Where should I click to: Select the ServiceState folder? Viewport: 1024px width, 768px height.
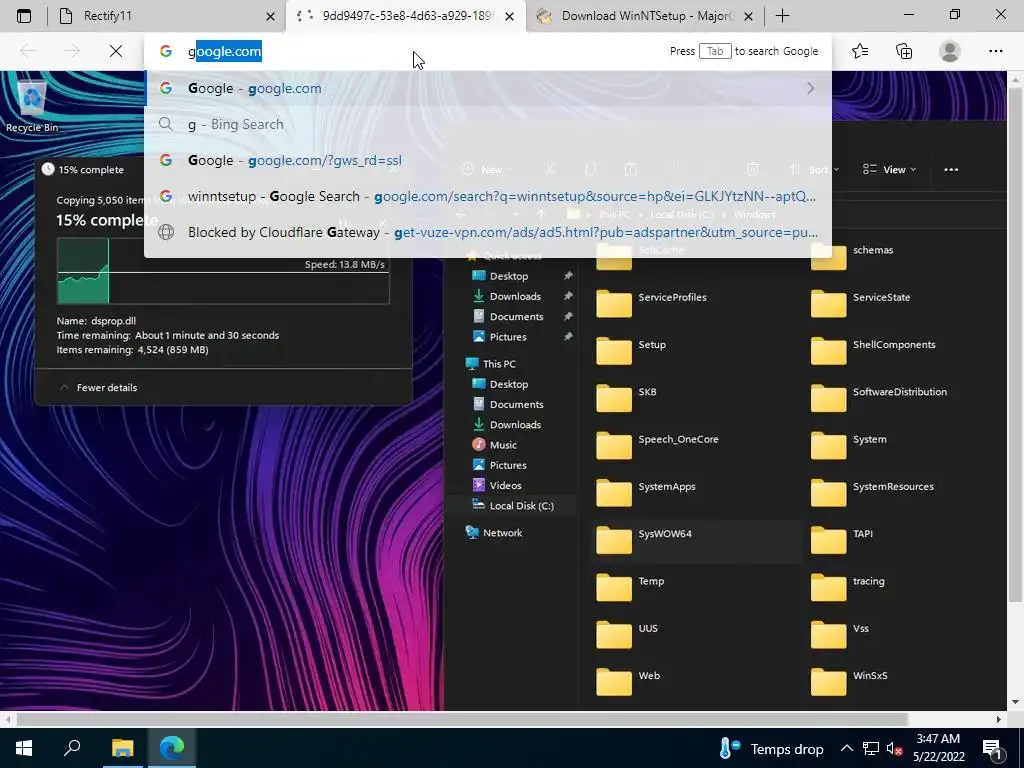[x=861, y=303]
